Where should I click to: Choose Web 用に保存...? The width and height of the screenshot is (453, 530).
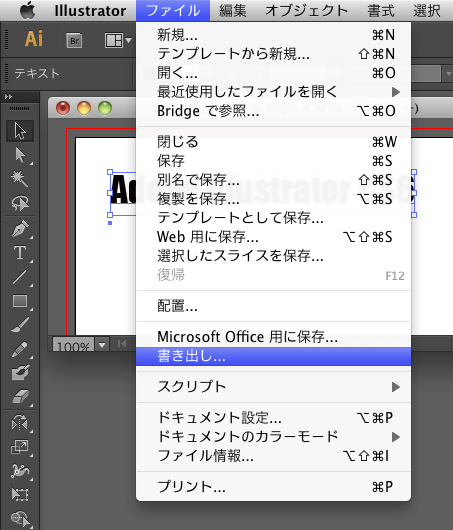(x=273, y=237)
